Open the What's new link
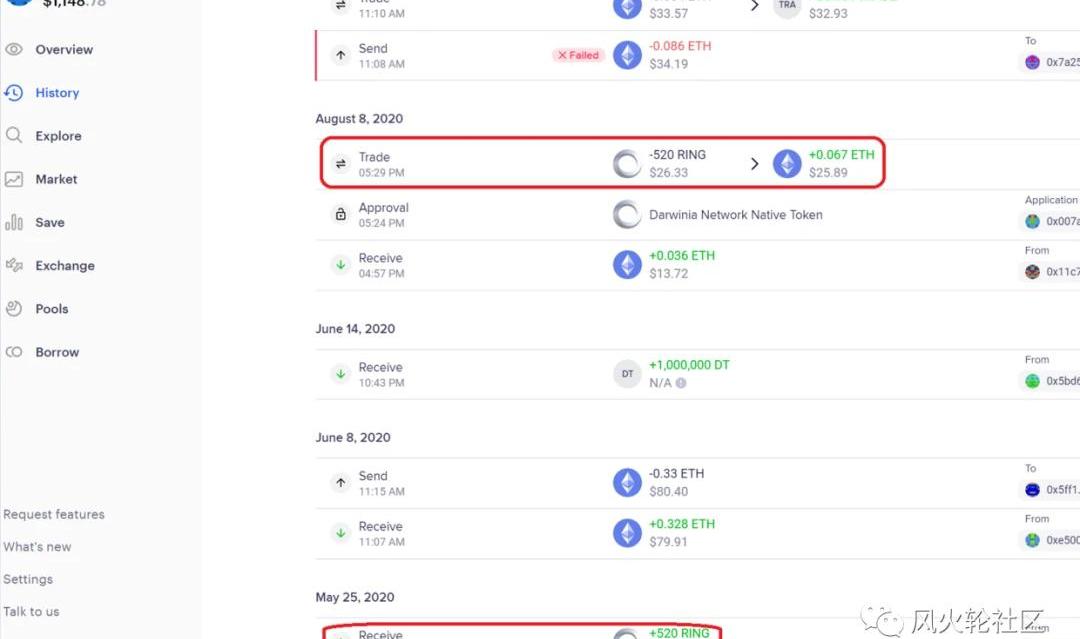Image resolution: width=1080 pixels, height=639 pixels. 37,547
